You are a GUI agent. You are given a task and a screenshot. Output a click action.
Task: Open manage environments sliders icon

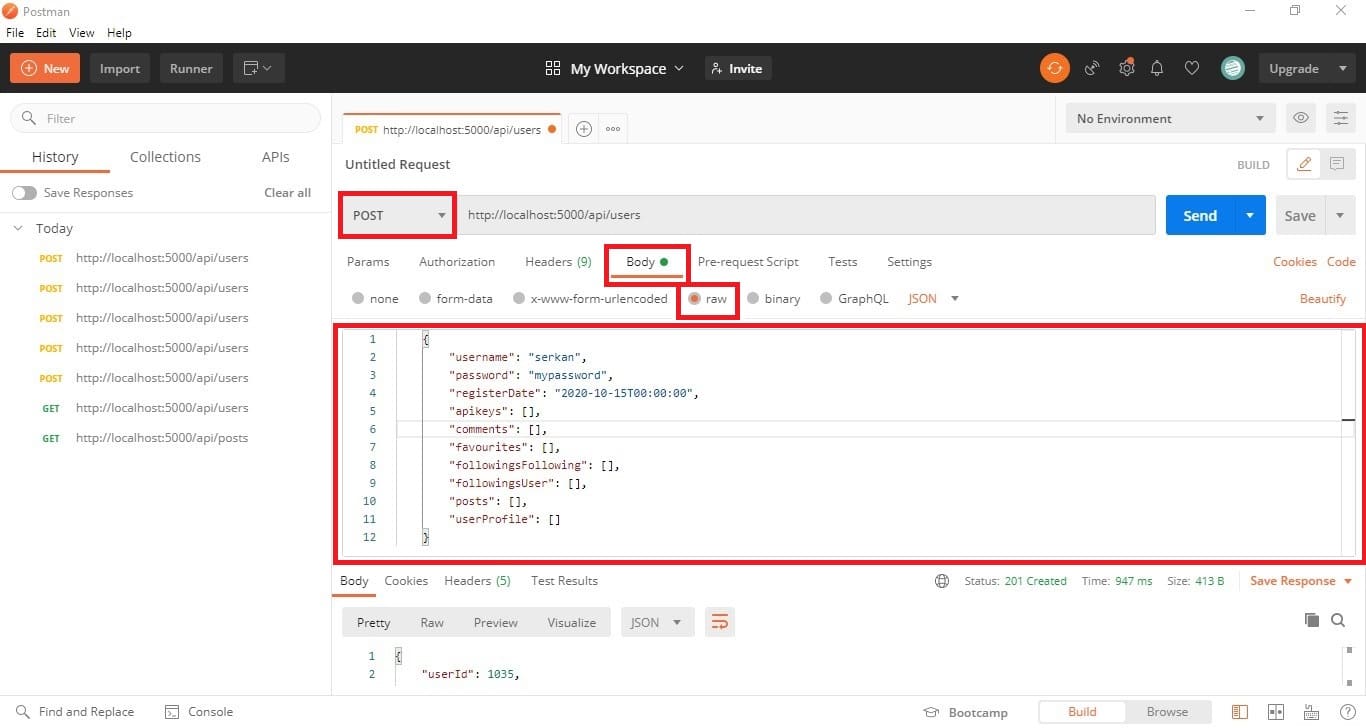pos(1340,118)
